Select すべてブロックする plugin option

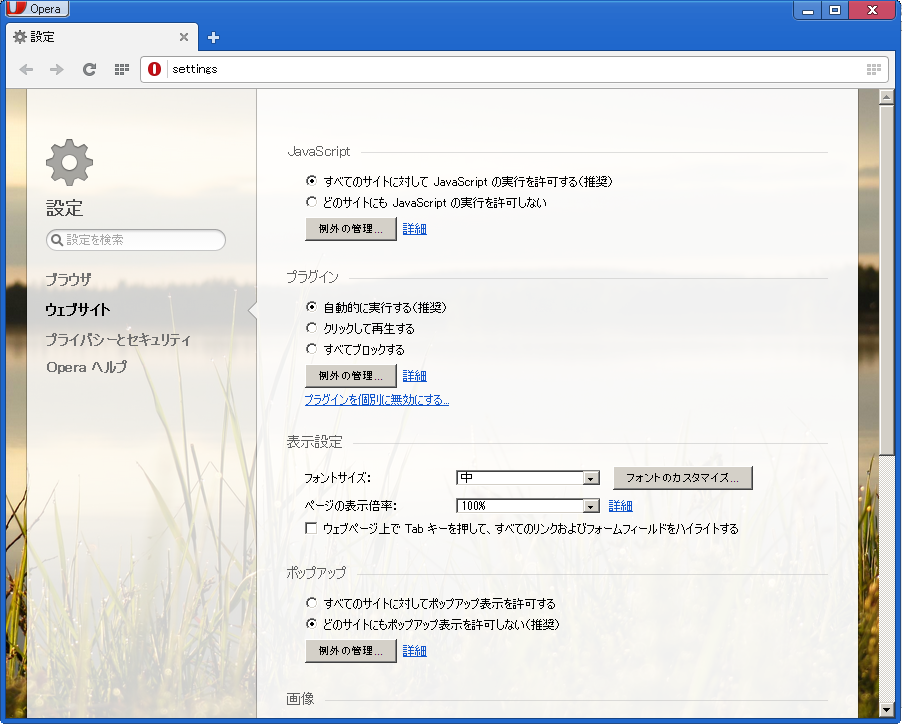(x=311, y=349)
